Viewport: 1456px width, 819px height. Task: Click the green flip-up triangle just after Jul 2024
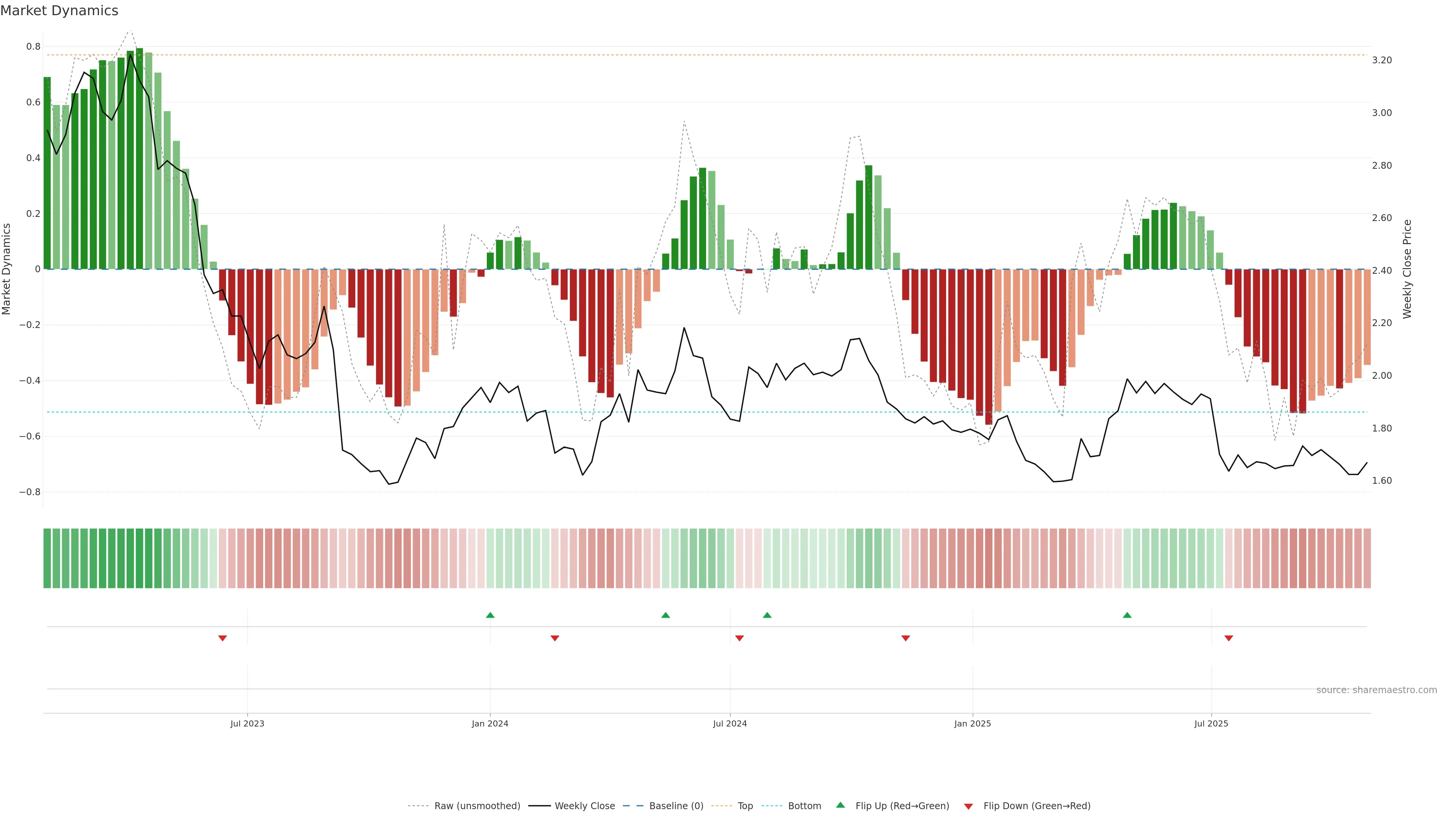click(x=767, y=615)
